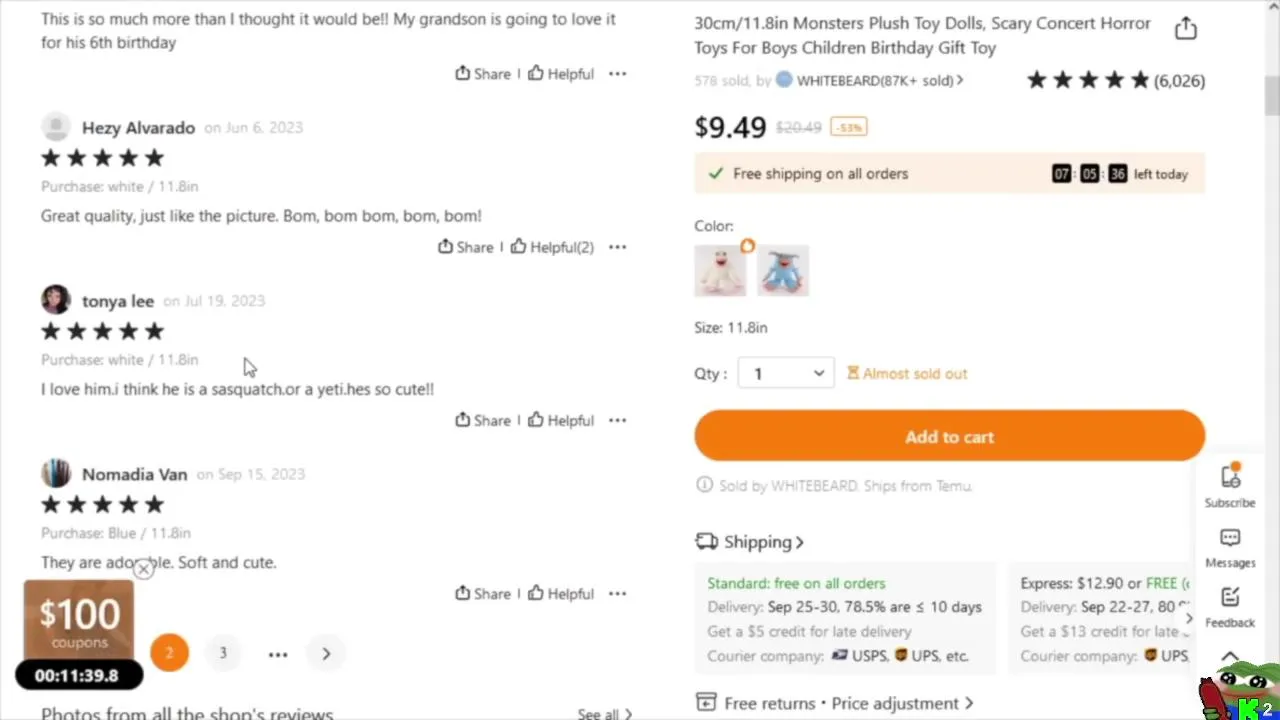Open Subscribe in the side panel
The image size is (1280, 720).
coord(1230,485)
